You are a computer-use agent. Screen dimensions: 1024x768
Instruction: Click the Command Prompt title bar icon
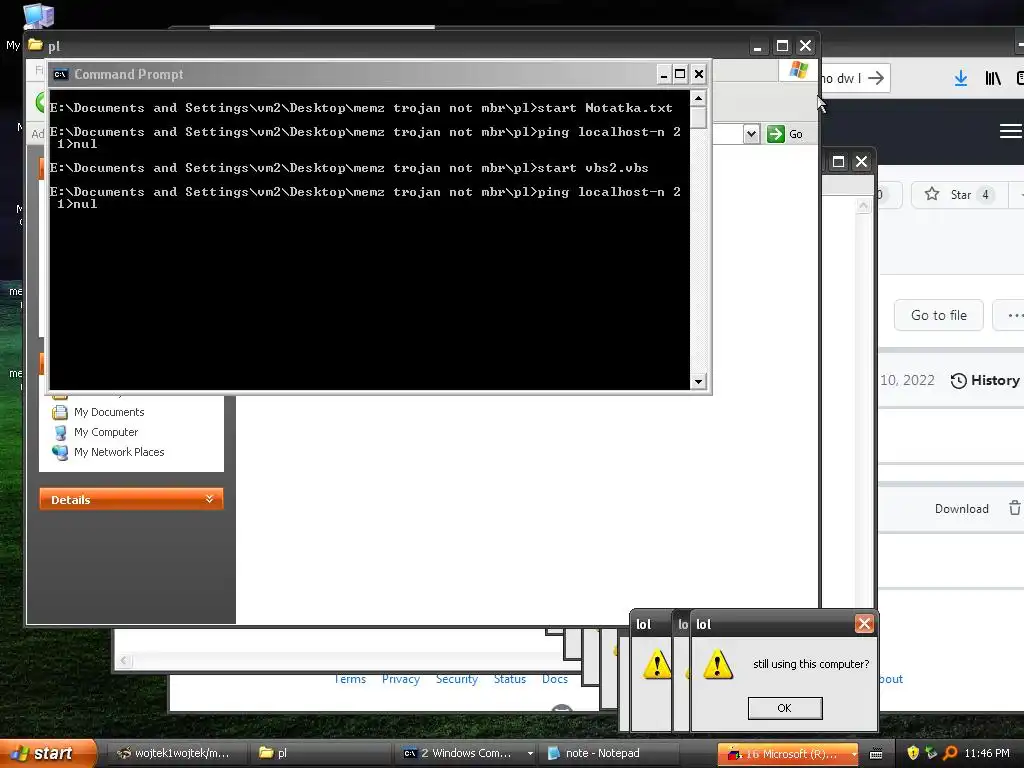pyautogui.click(x=61, y=74)
